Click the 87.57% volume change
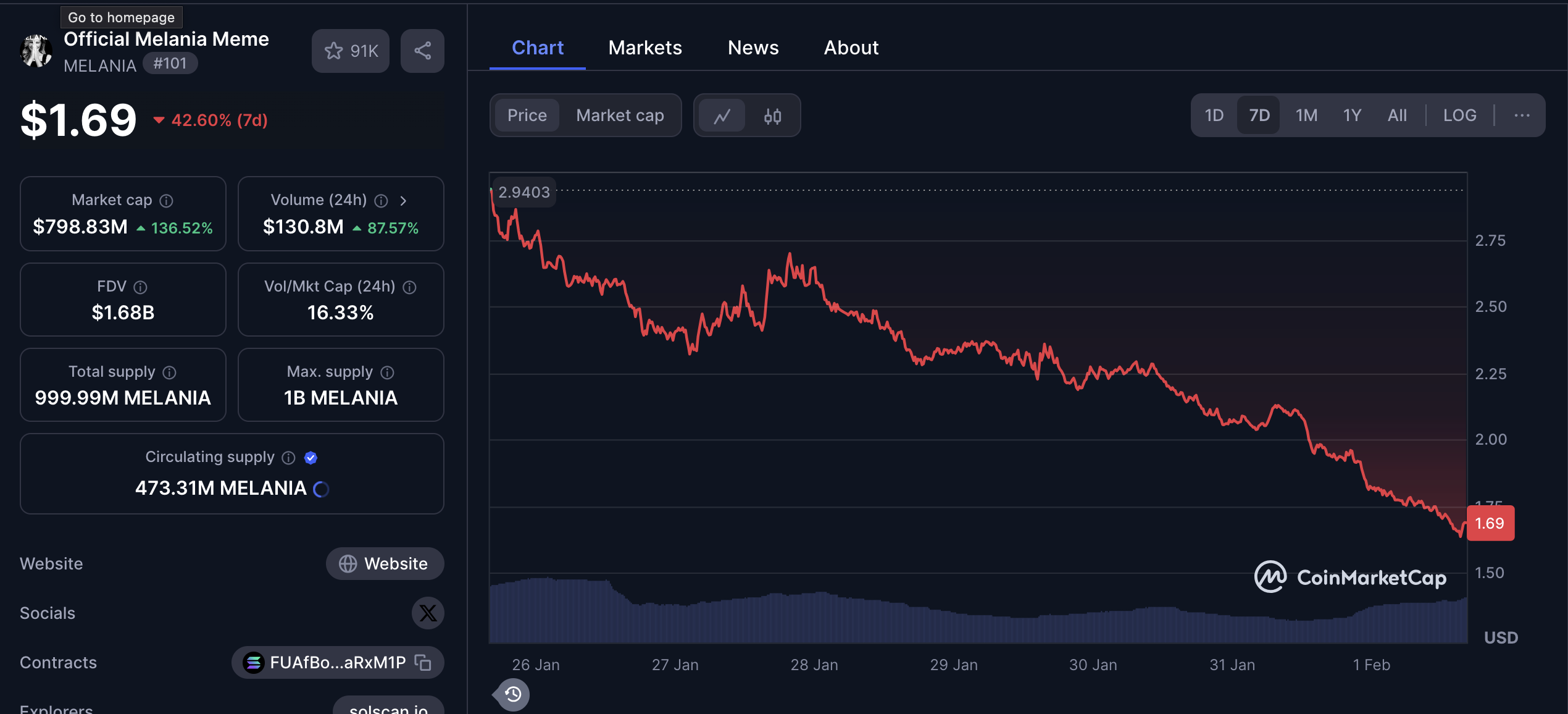1568x714 pixels. tap(393, 229)
